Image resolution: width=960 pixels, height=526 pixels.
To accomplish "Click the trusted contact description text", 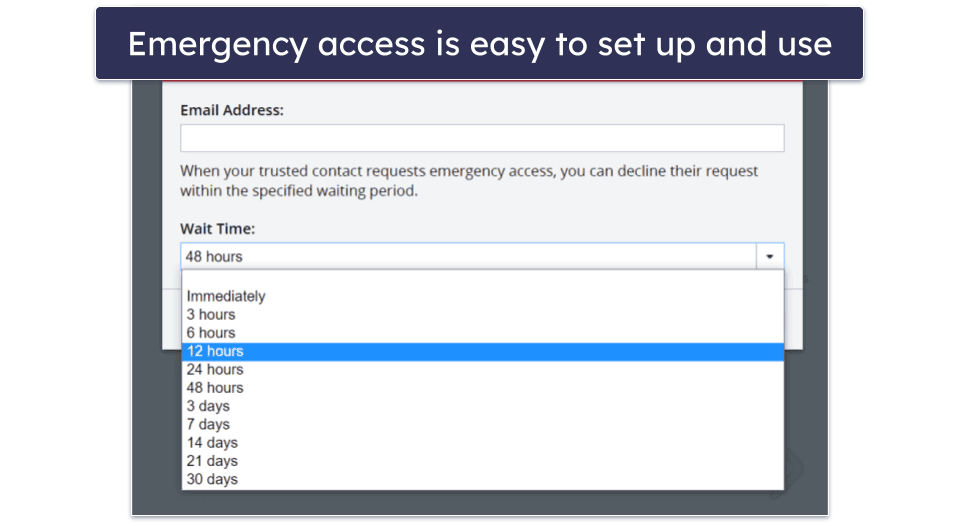I will 469,180.
